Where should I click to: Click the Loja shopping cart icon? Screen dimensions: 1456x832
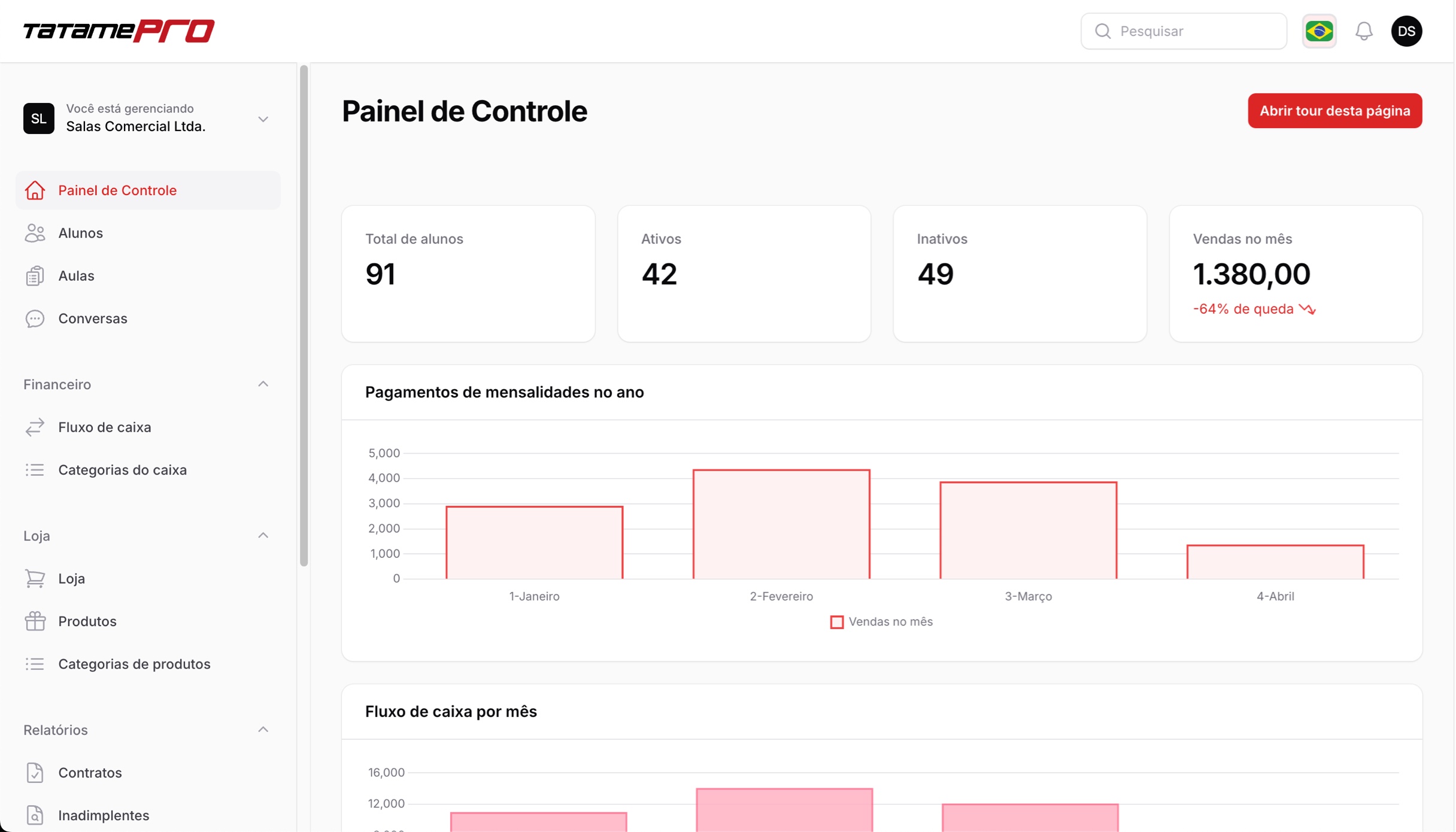click(x=35, y=578)
